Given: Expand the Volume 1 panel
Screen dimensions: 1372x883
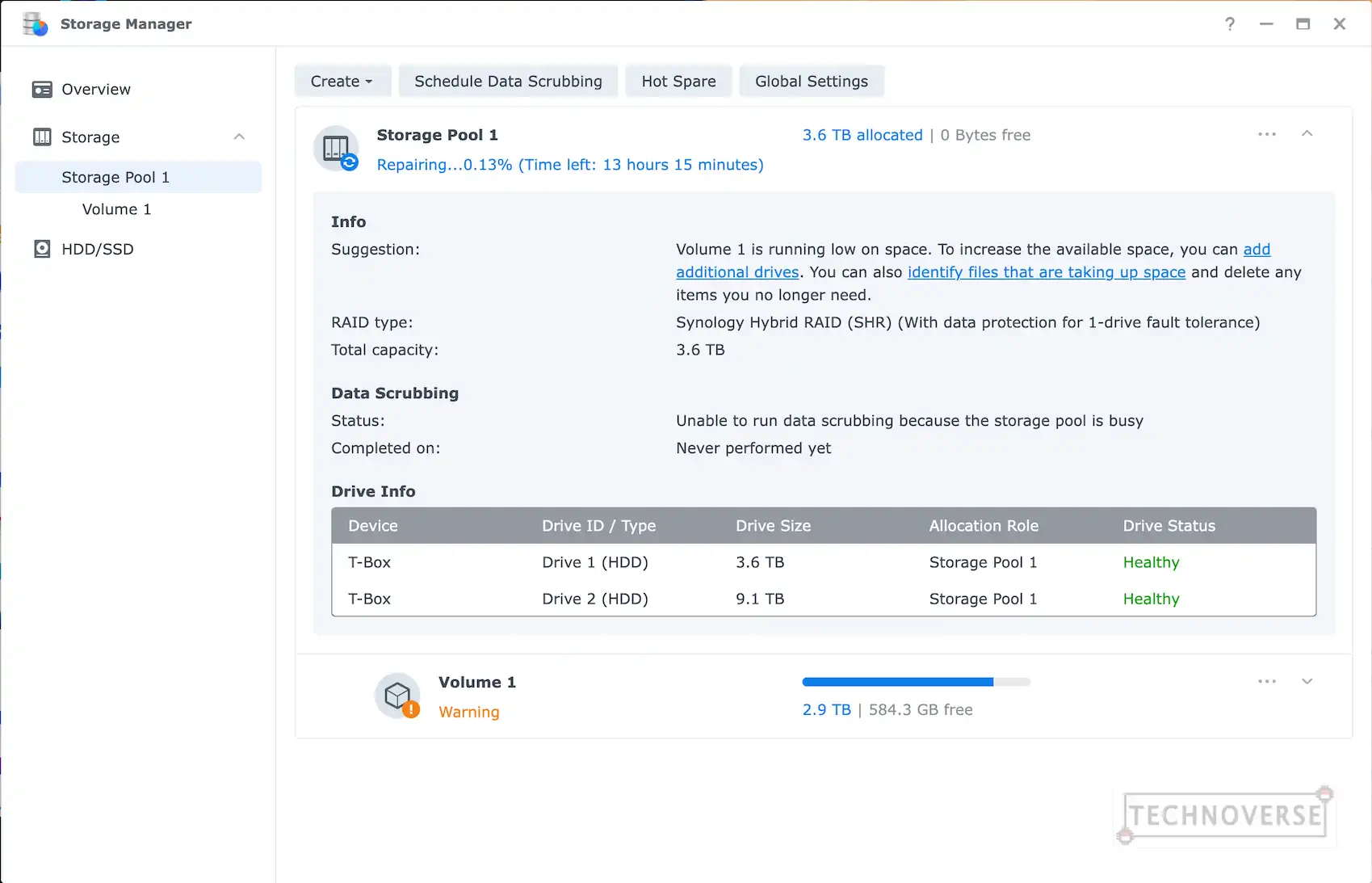Looking at the screenshot, I should click(x=1307, y=682).
